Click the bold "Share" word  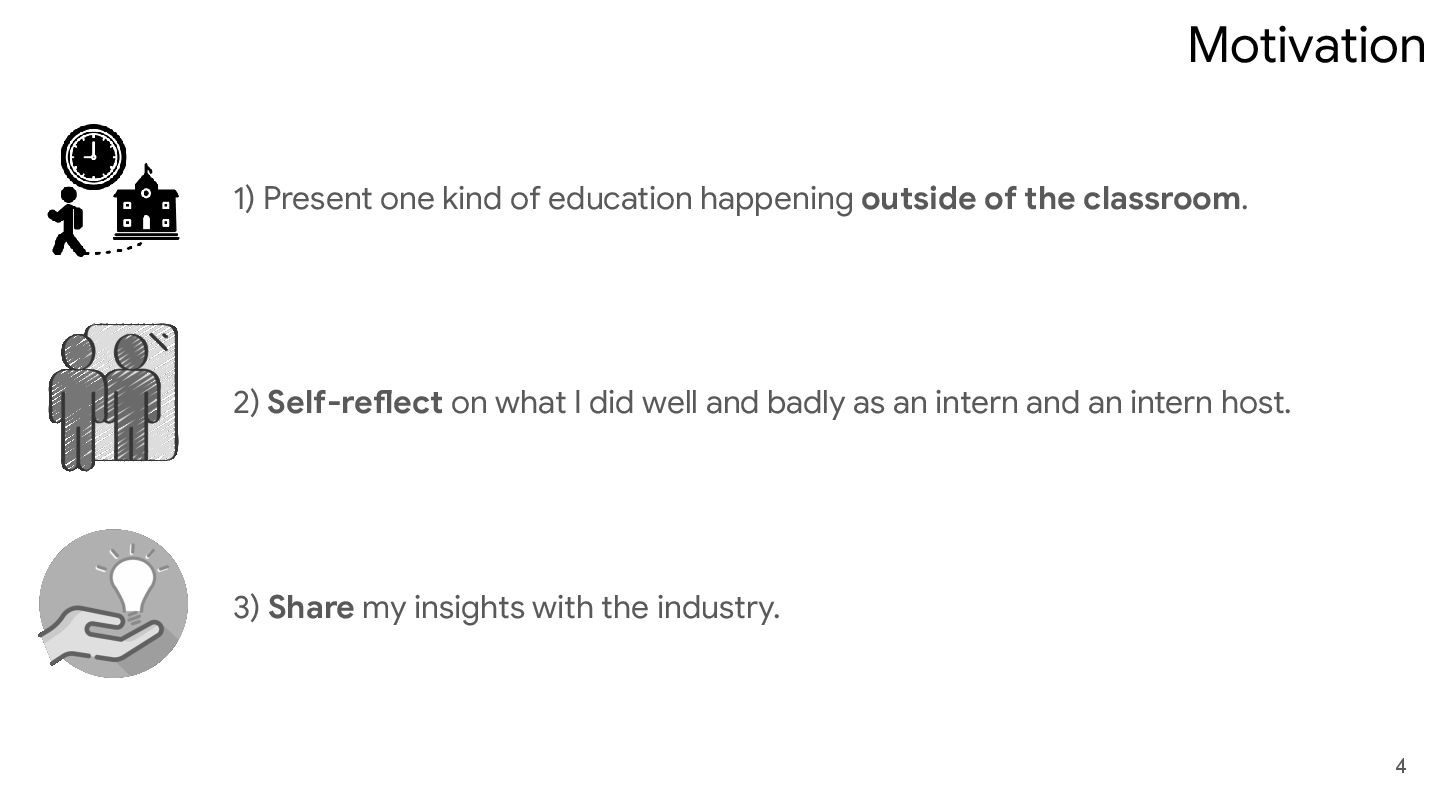pos(311,607)
